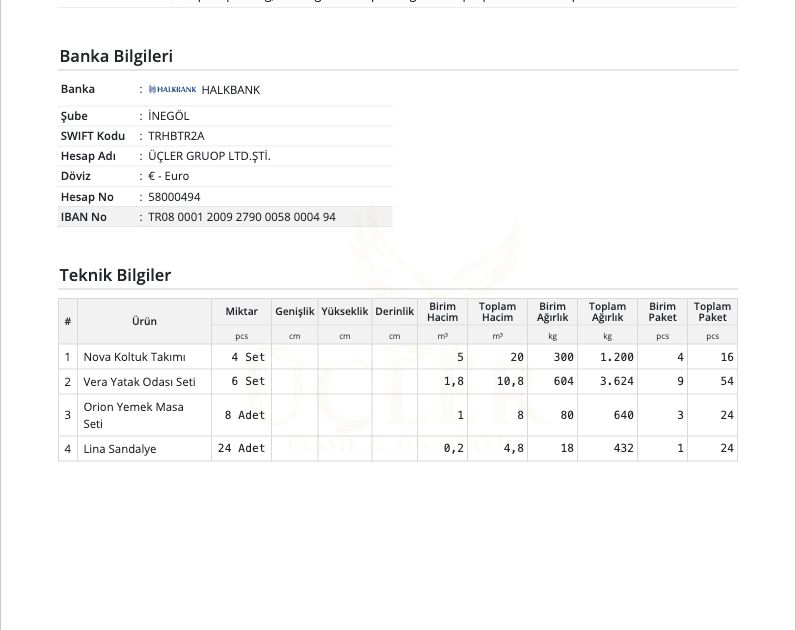Click the Genişlik column header
The height and width of the screenshot is (630, 796).
click(x=295, y=312)
